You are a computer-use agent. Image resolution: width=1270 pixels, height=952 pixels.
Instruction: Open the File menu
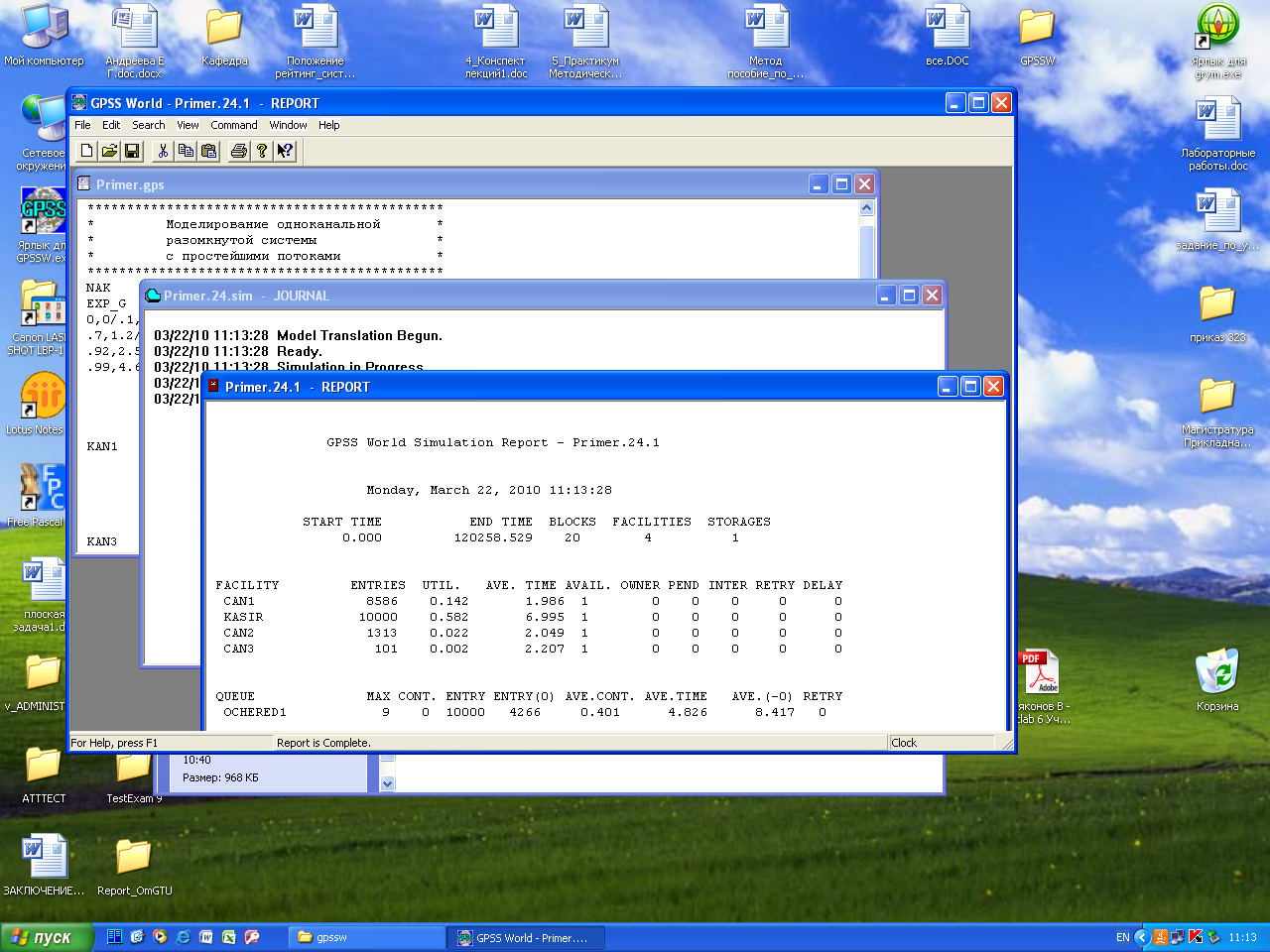(x=82, y=125)
